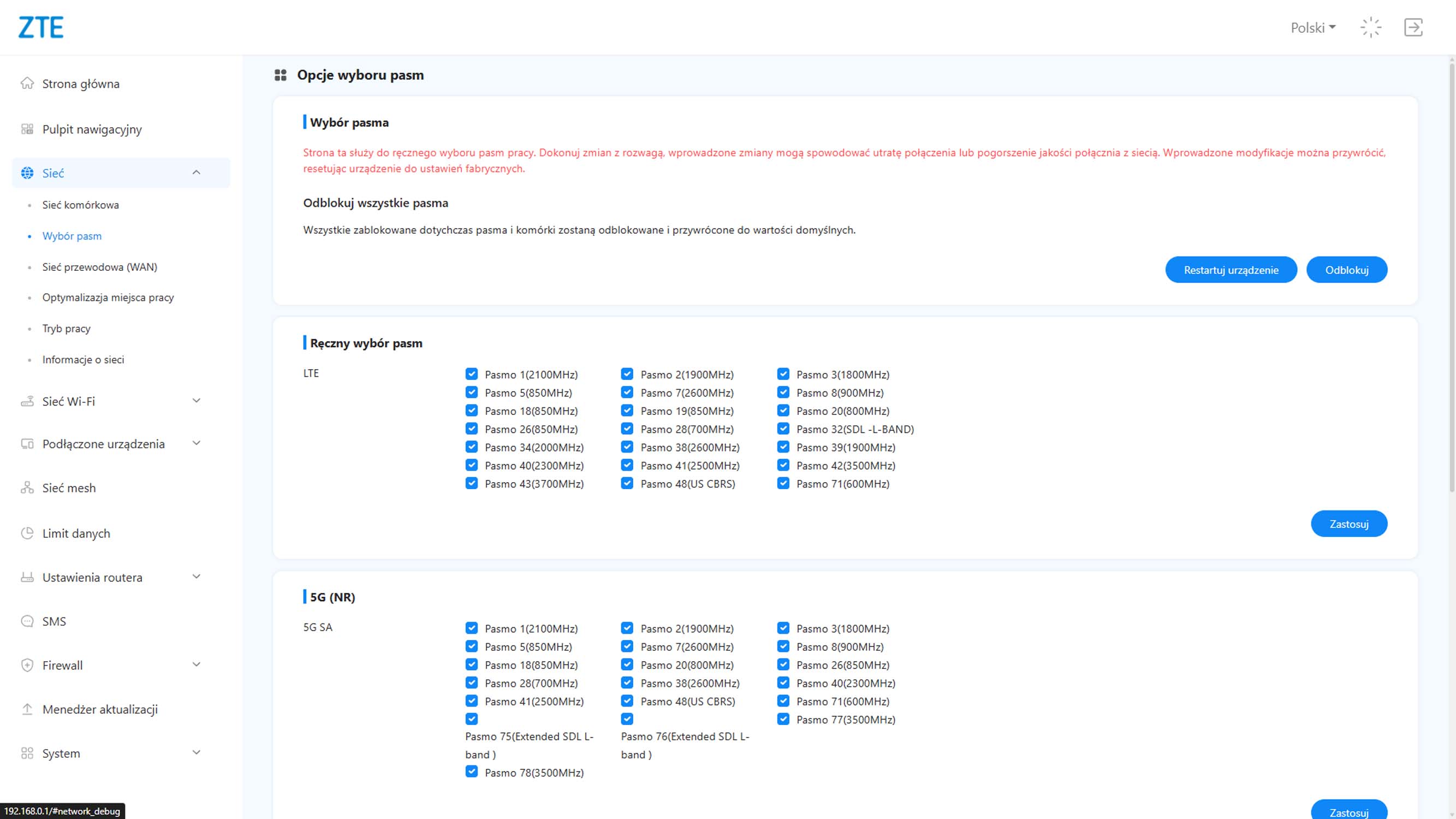
Task: Click the ZTE logo
Action: pos(41,27)
